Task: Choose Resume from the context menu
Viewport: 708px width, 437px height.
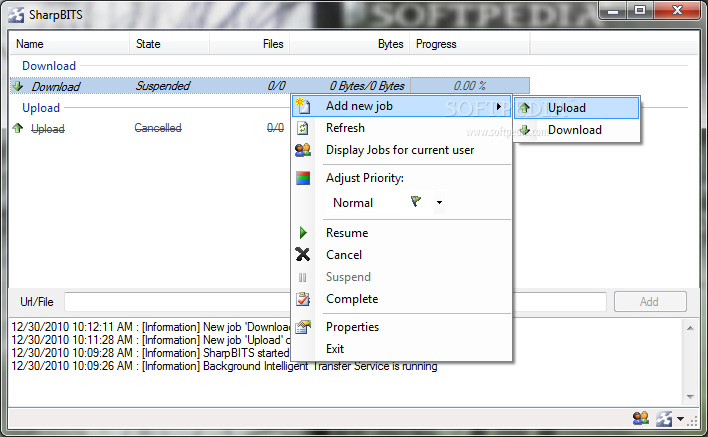Action: pos(401,233)
